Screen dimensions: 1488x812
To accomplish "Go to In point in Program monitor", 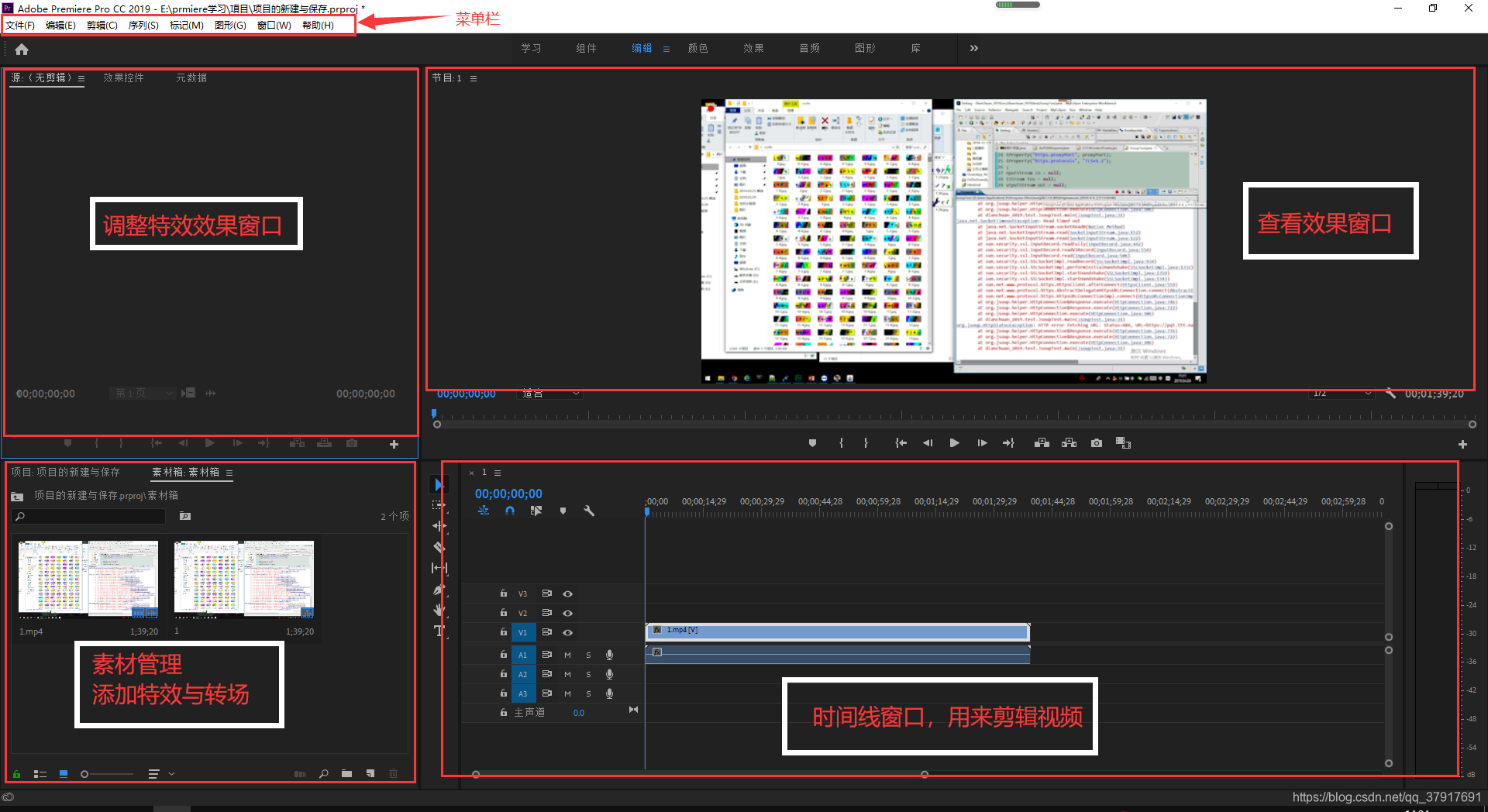I will tap(901, 443).
